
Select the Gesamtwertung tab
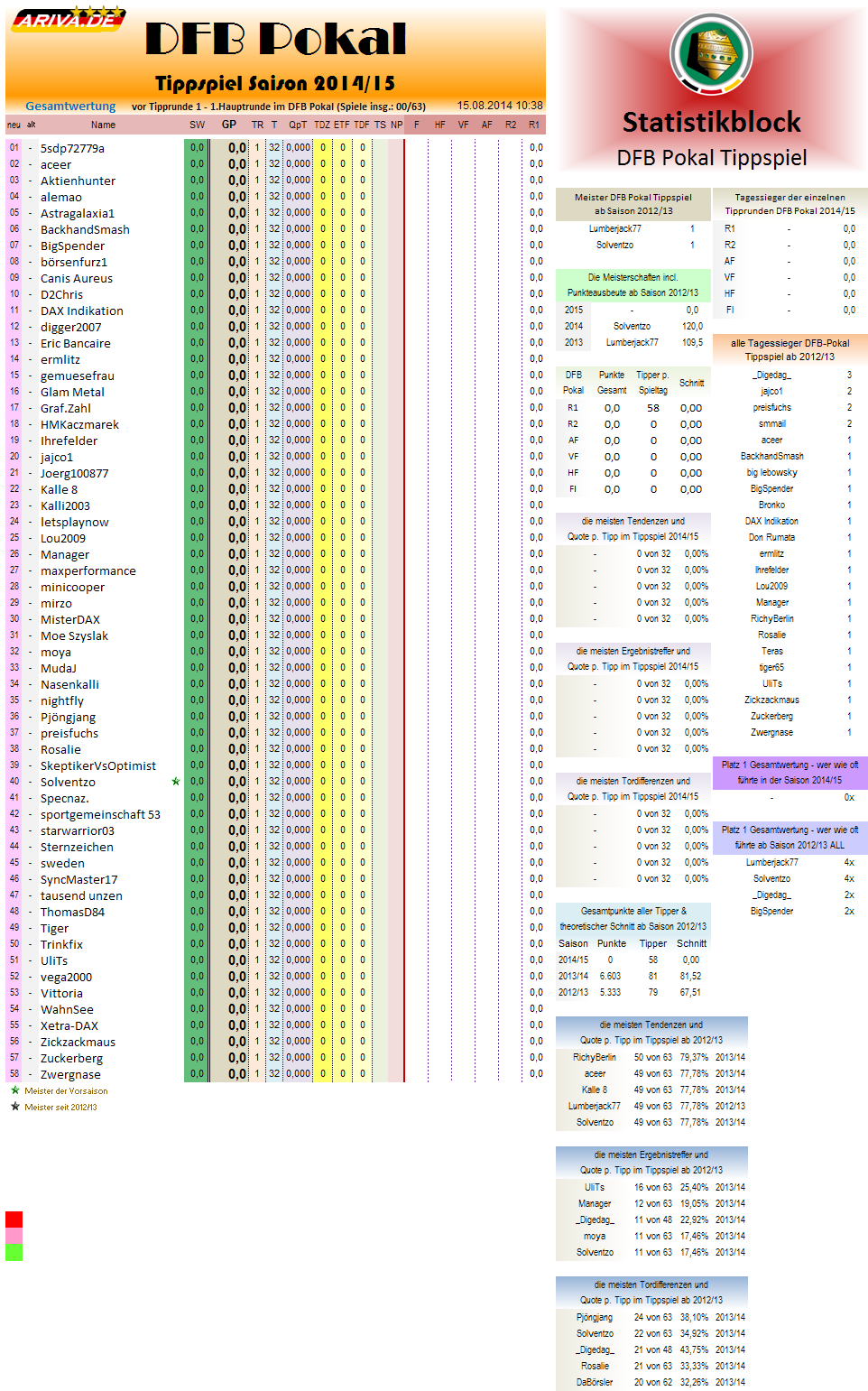click(x=70, y=106)
